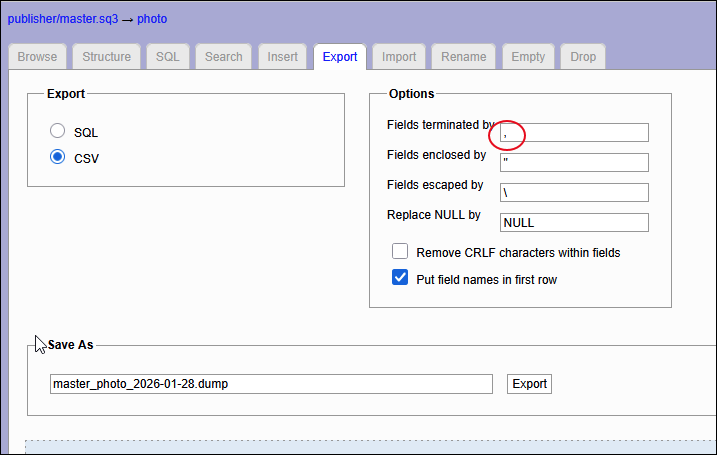Click the Fields terminated by input

[574, 132]
